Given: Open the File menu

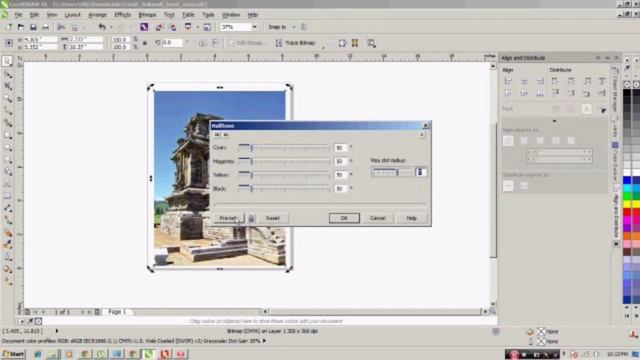Looking at the screenshot, I should coord(18,15).
